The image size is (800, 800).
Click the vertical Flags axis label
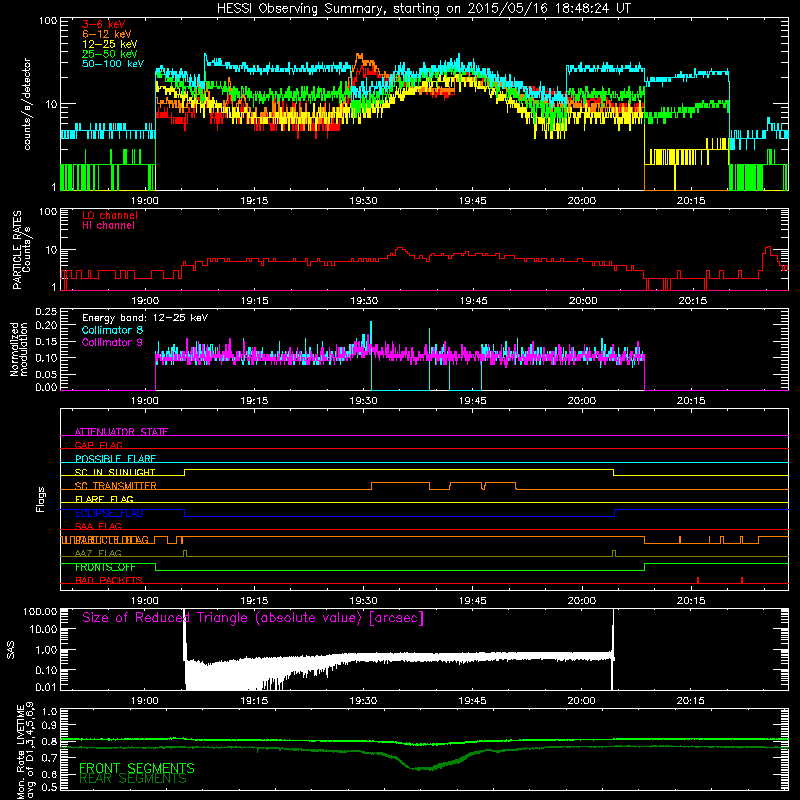point(41,499)
